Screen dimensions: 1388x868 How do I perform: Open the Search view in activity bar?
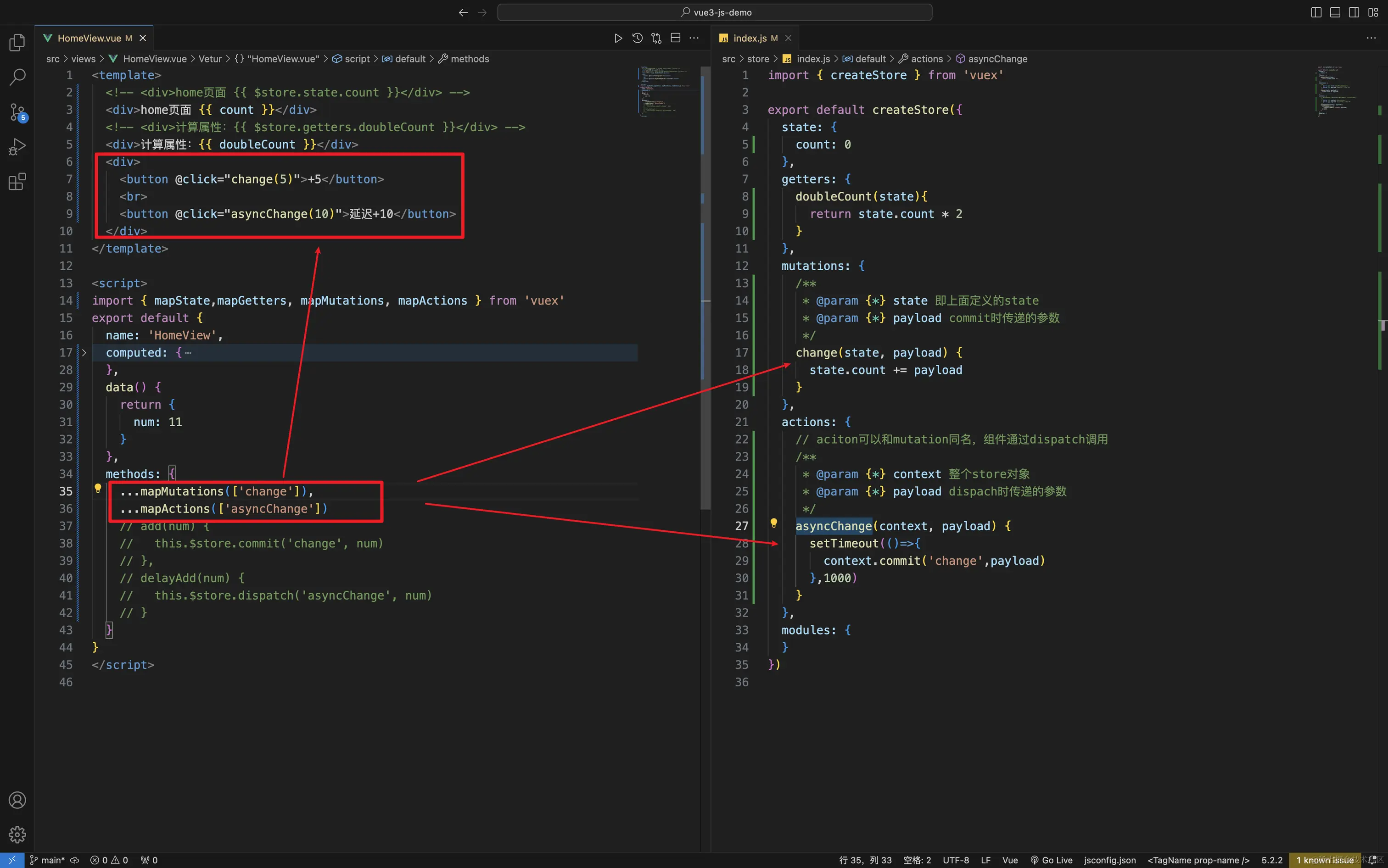[17, 77]
